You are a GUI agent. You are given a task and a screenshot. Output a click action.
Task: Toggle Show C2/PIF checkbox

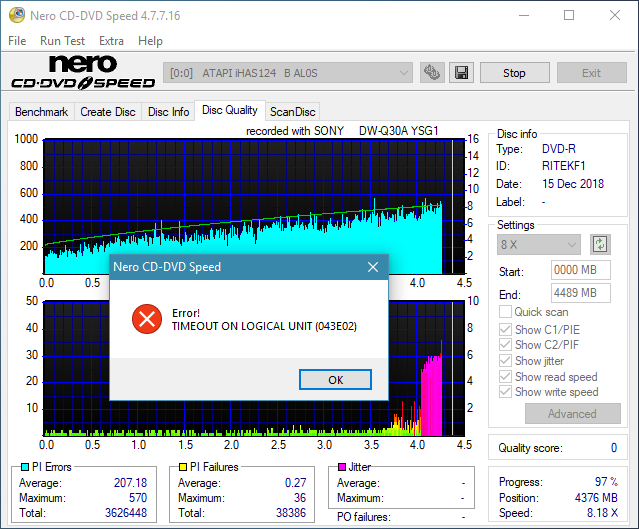click(505, 345)
